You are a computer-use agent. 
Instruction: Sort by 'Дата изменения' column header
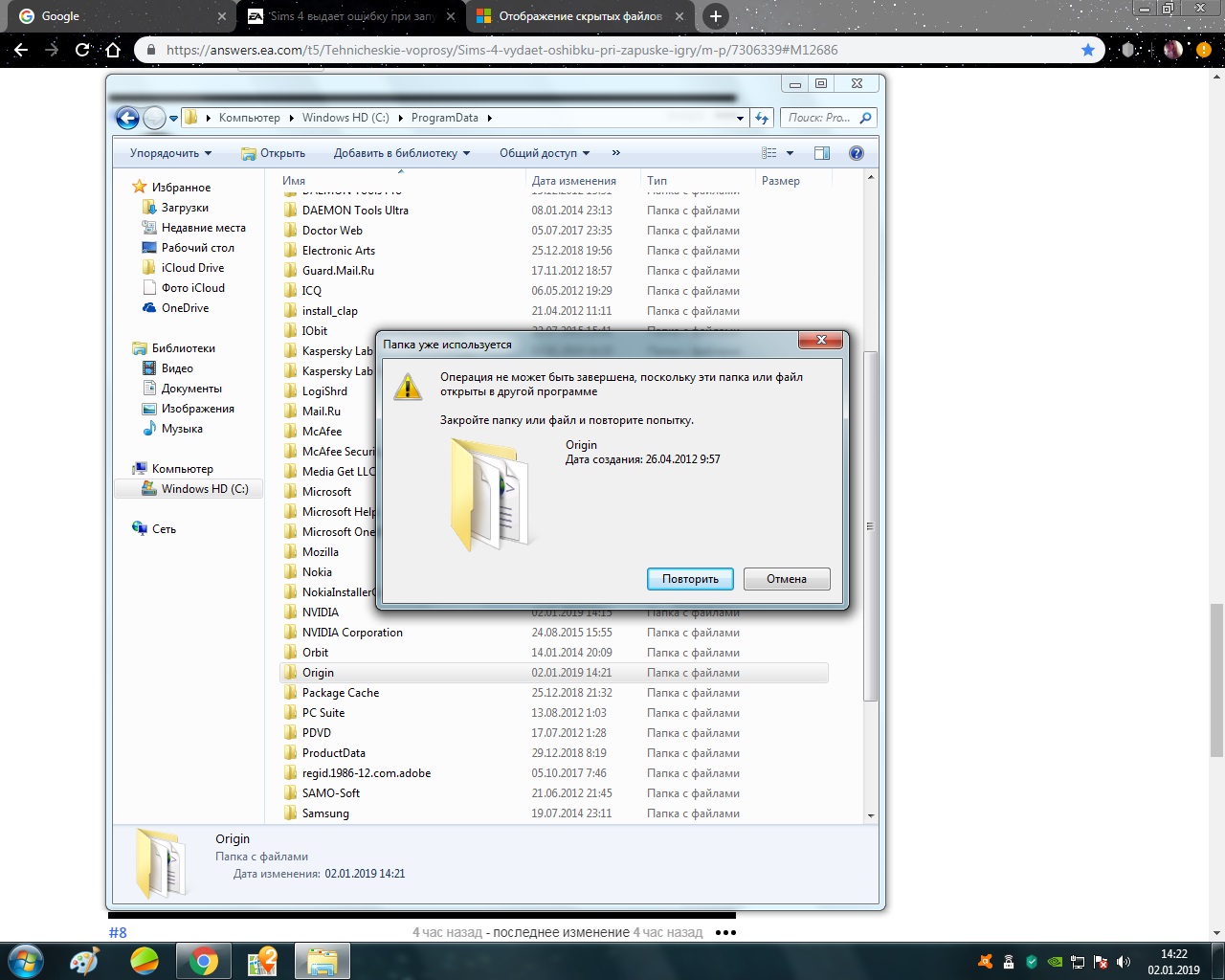pyautogui.click(x=584, y=181)
